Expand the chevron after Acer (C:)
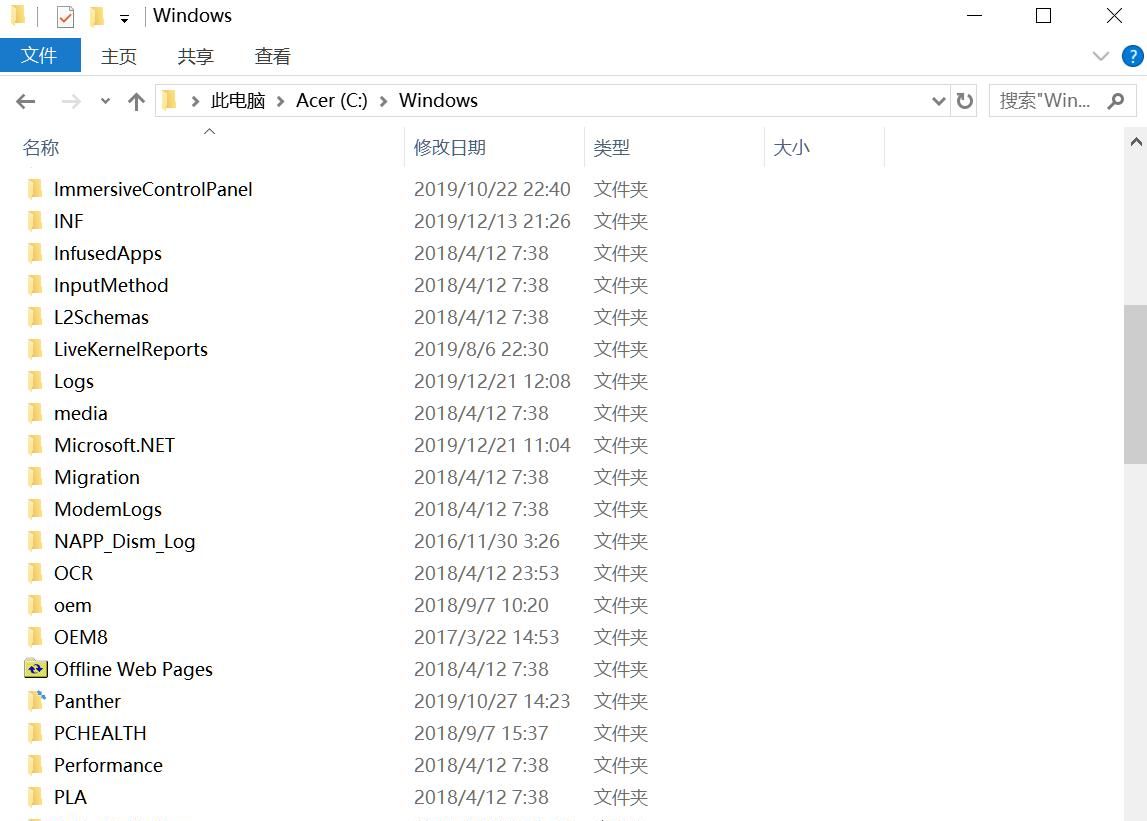 click(x=383, y=101)
